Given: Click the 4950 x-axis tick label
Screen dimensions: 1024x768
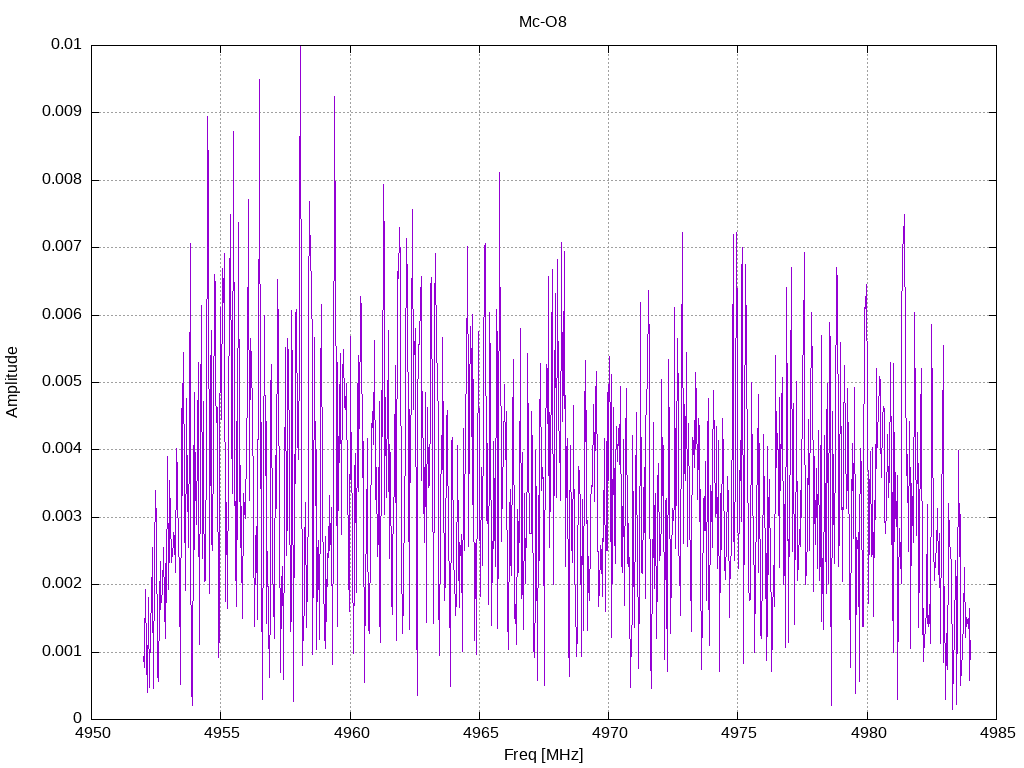Looking at the screenshot, I should (92, 733).
